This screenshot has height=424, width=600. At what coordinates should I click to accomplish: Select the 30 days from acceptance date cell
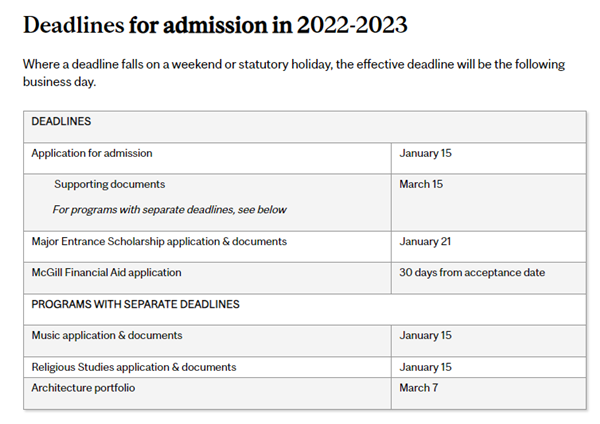[489, 278]
